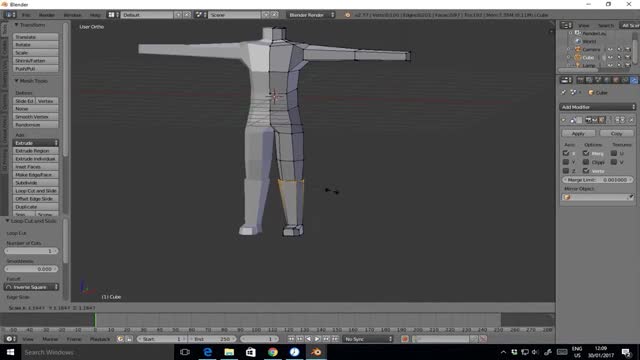Toggle the Mirror modifier X axis checkbox
This screenshot has width=640, height=360.
coord(566,153)
